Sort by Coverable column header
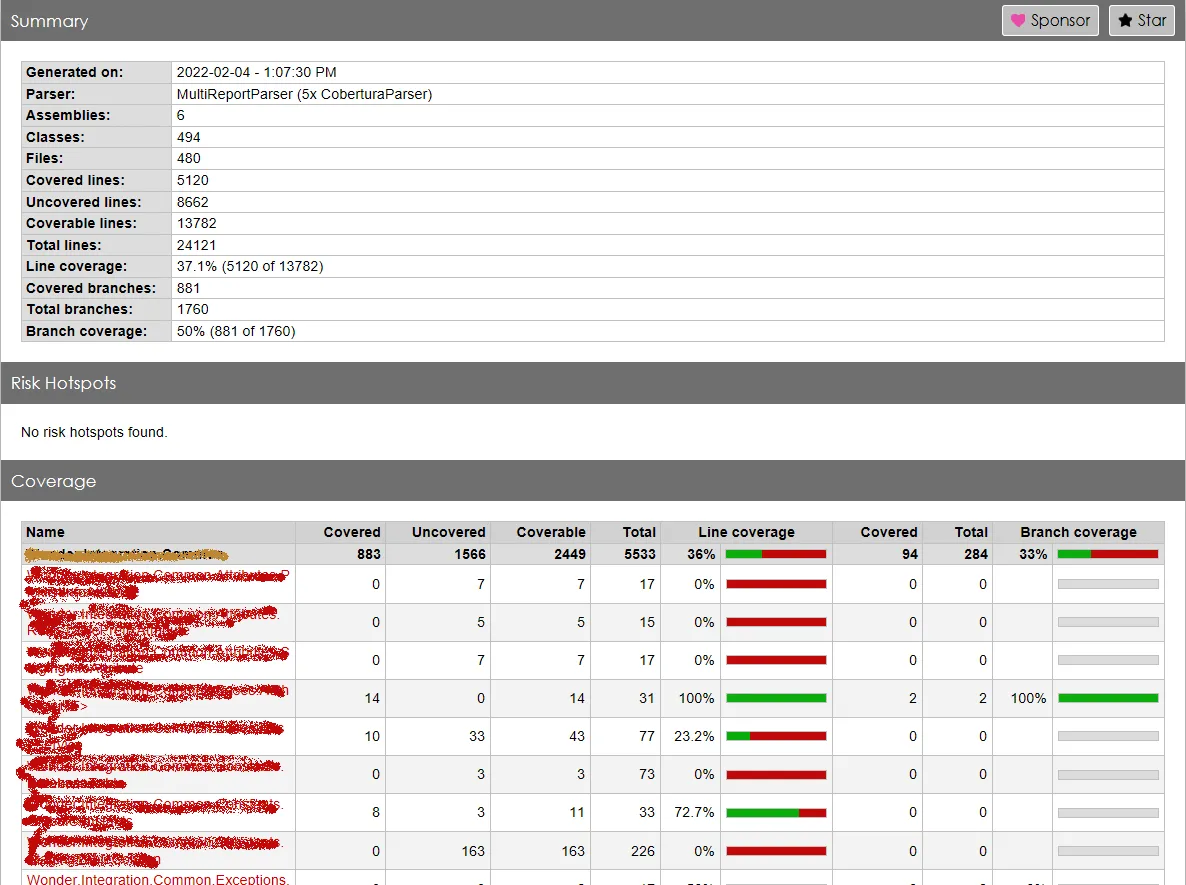The image size is (1186, 885). coord(551,532)
